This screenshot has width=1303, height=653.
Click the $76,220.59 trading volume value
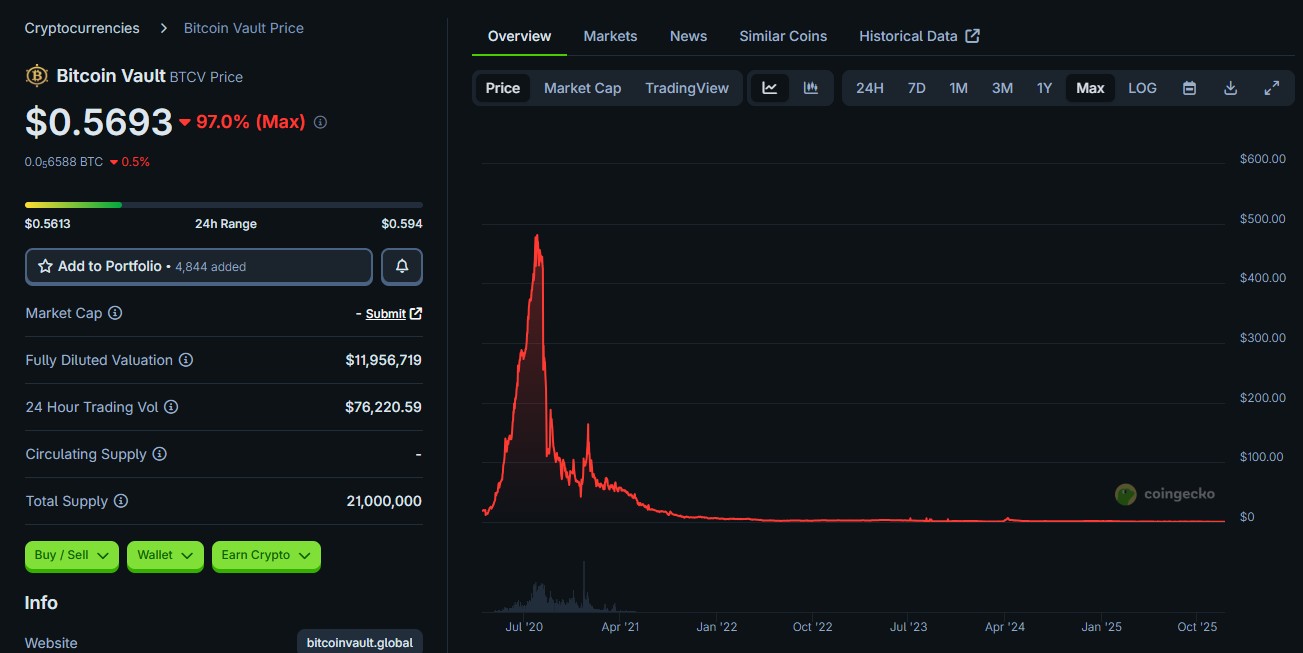383,407
